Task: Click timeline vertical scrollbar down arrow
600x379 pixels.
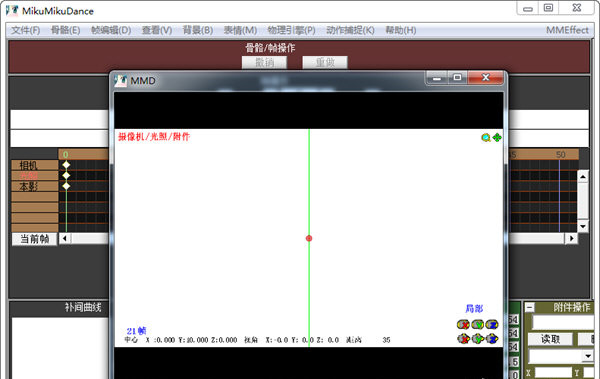Action: [x=582, y=226]
